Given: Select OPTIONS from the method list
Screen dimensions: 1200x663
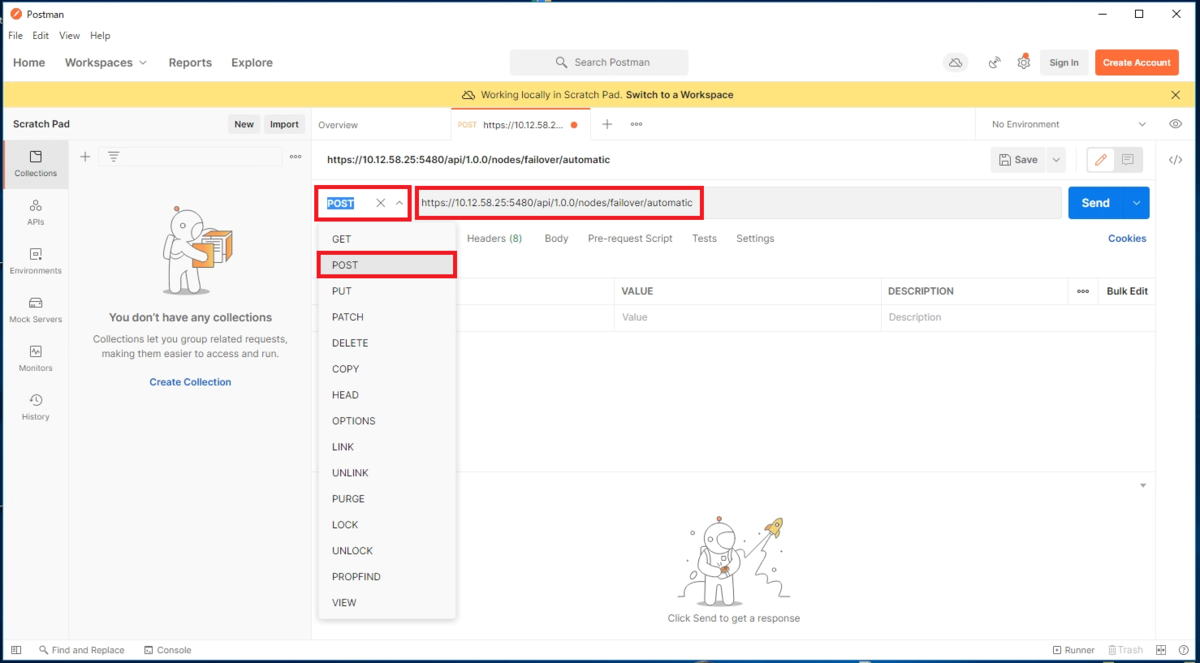Looking at the screenshot, I should [x=387, y=421].
